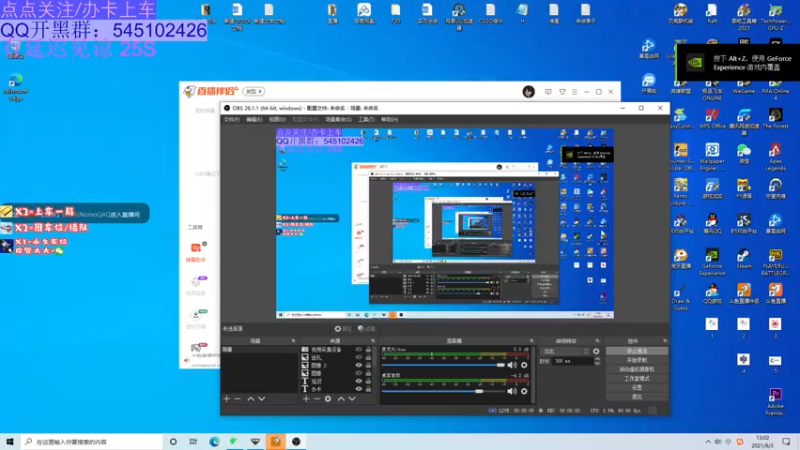Add a new source with the Sources plus icon

[x=306, y=399]
